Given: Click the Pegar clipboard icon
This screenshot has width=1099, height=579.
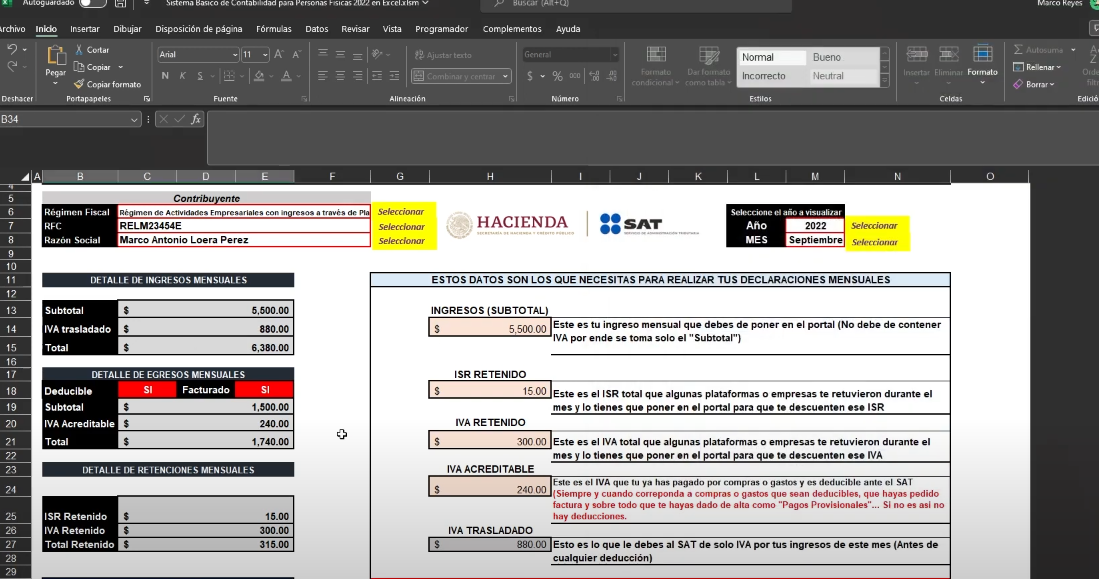Looking at the screenshot, I should 55,56.
